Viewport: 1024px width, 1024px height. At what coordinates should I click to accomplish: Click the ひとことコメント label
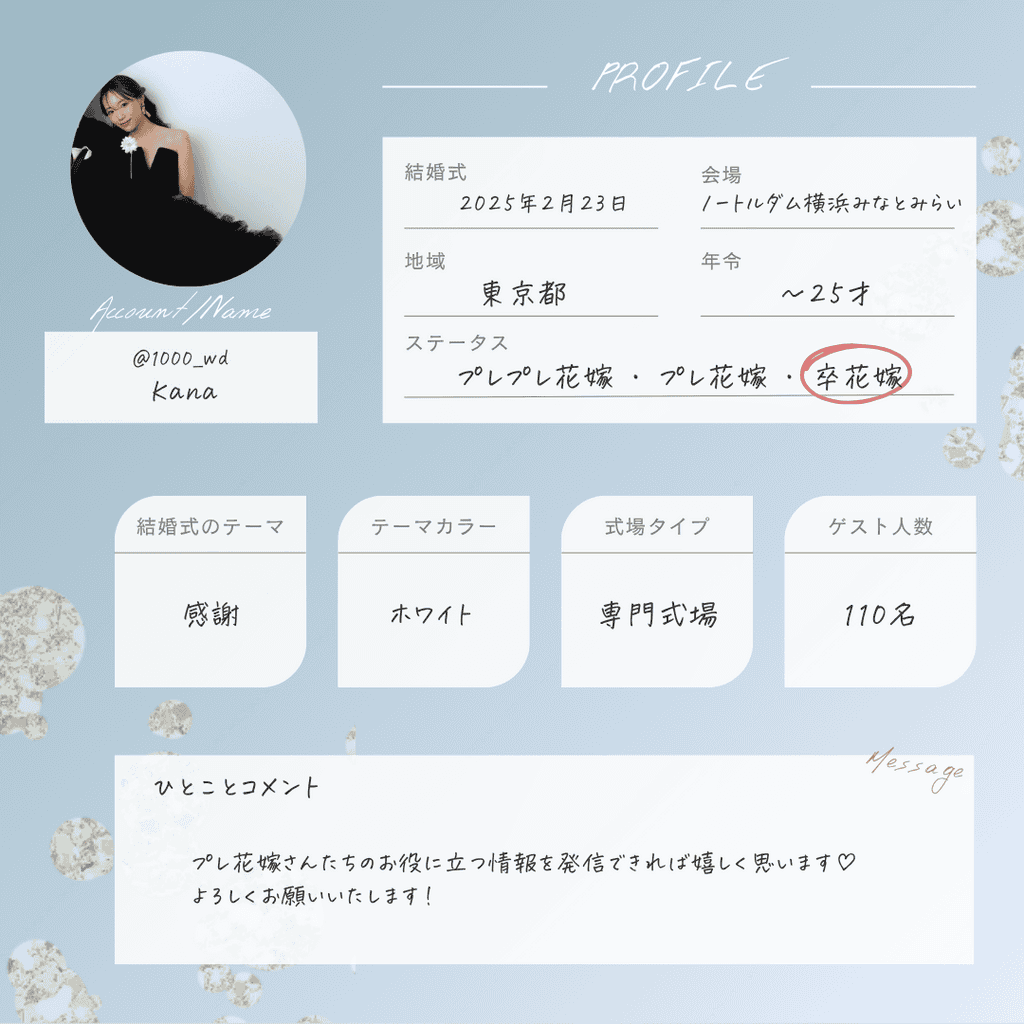(x=236, y=787)
